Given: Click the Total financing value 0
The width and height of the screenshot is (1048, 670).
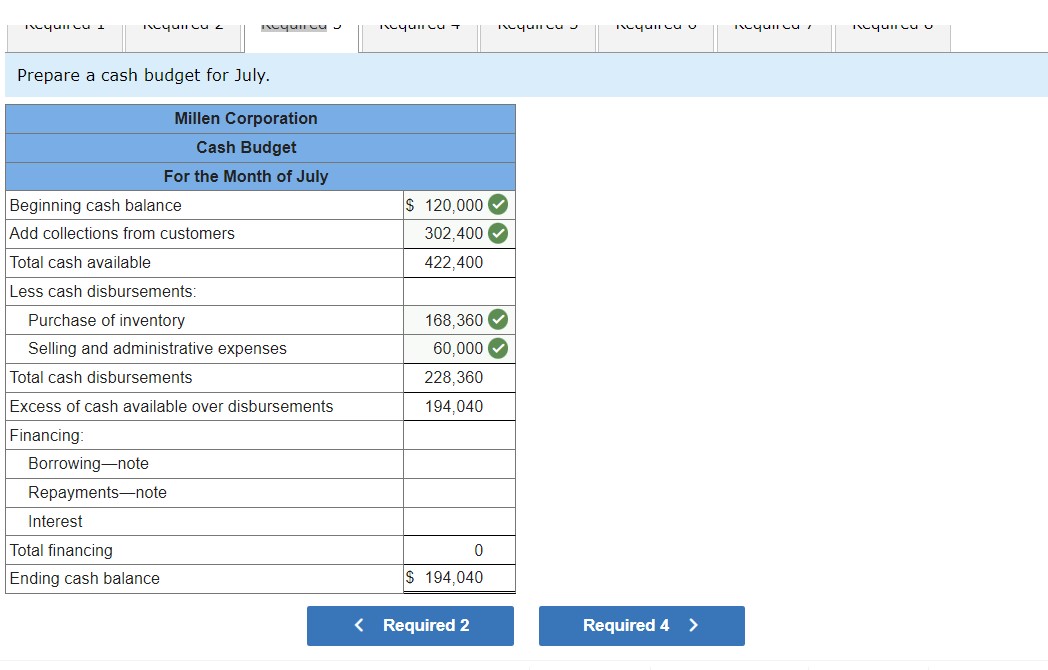Looking at the screenshot, I should click(479, 550).
